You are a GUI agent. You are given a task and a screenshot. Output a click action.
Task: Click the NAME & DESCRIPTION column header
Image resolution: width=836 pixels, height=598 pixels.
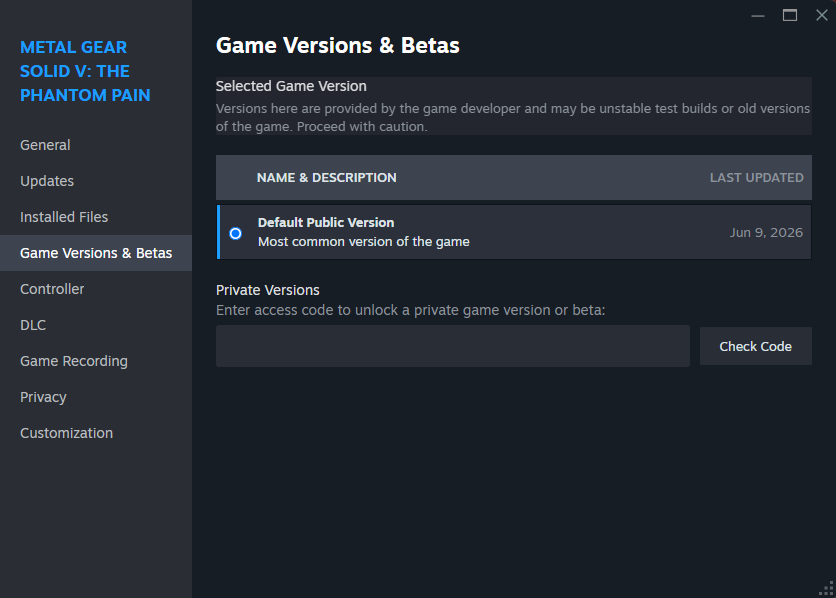326,177
